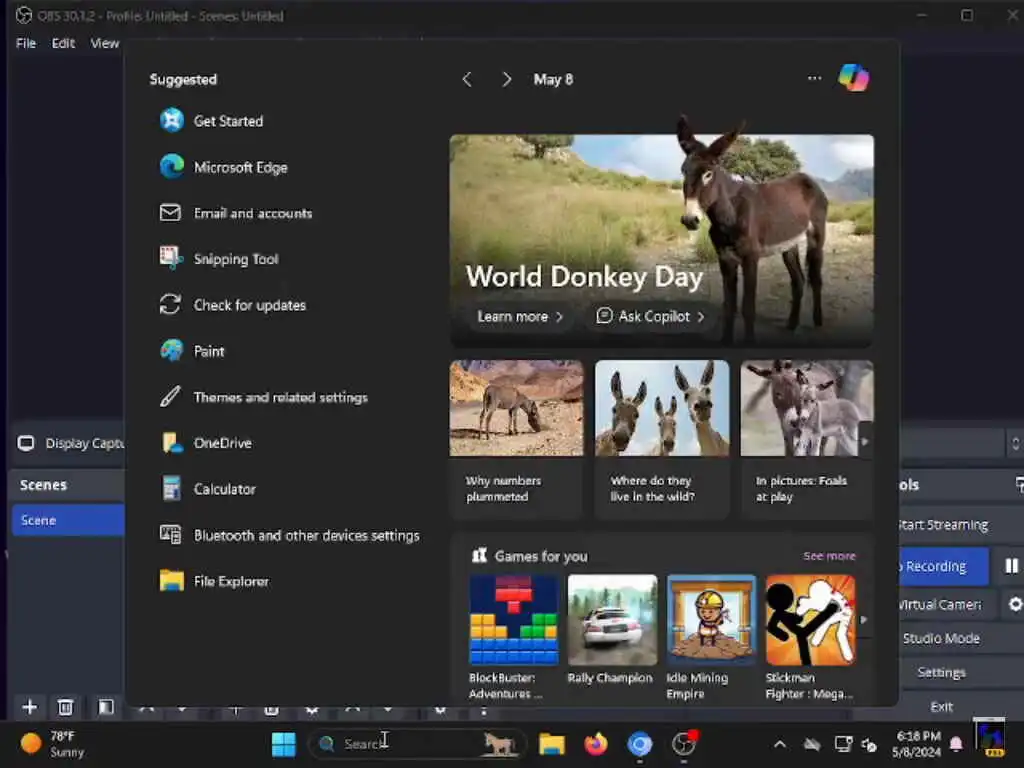
Task: Open Bluetooth and other devices settings
Action: pos(306,536)
